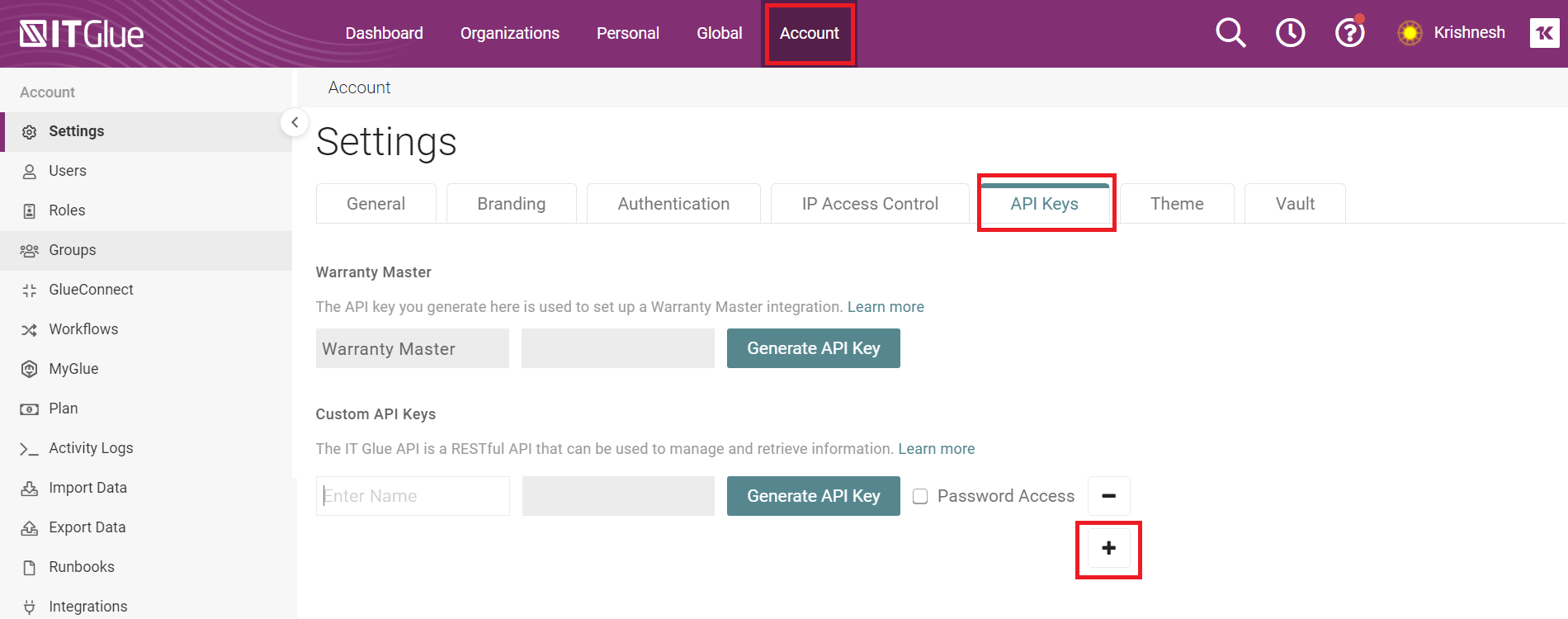Switch to the Vault tab

(x=1295, y=204)
